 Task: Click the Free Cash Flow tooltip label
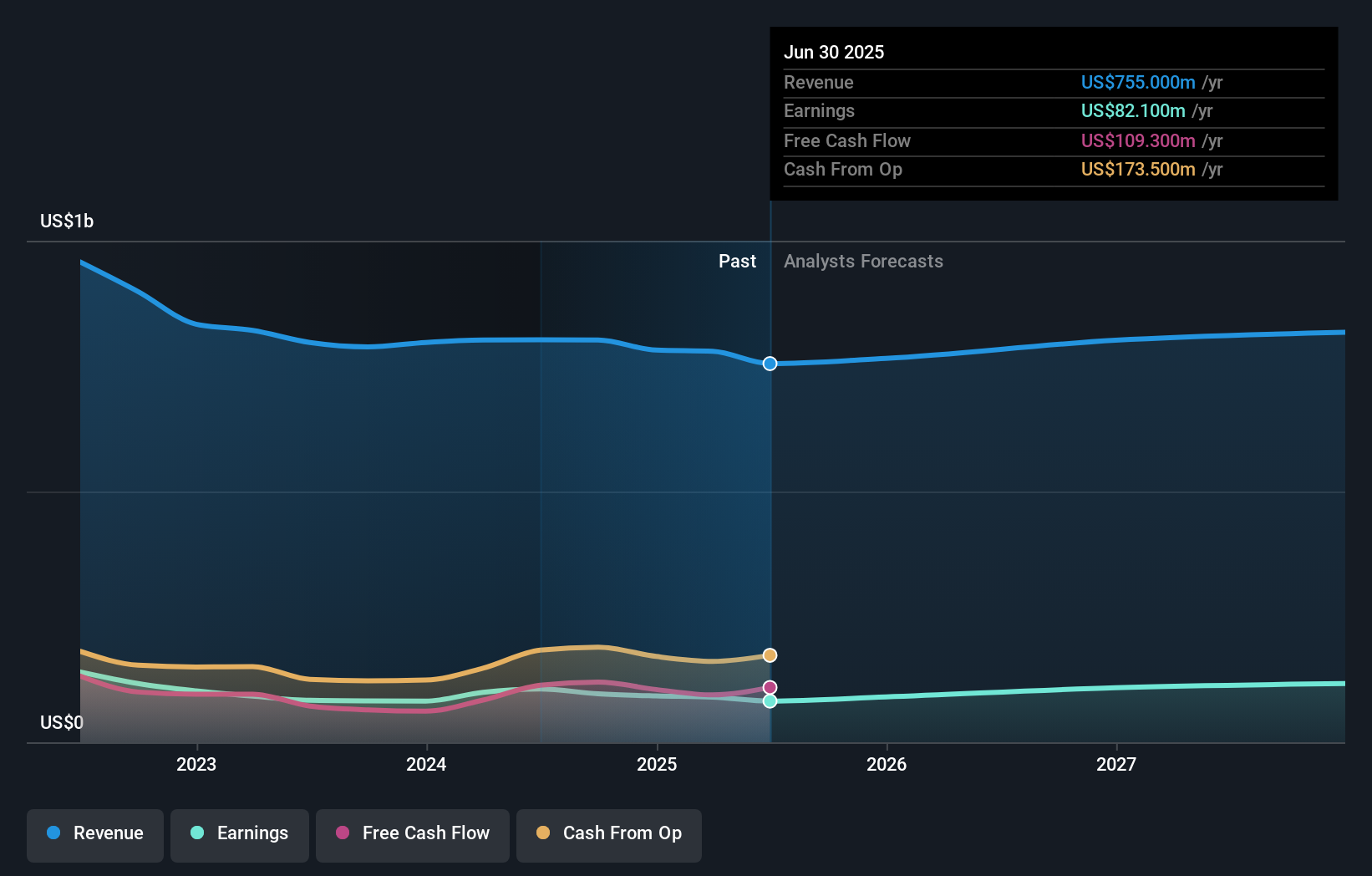(x=846, y=140)
